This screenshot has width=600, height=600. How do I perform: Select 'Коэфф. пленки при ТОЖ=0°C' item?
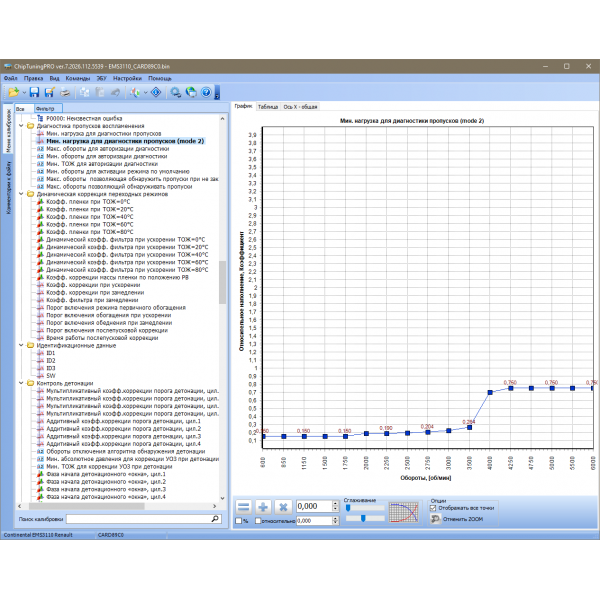[x=88, y=201]
